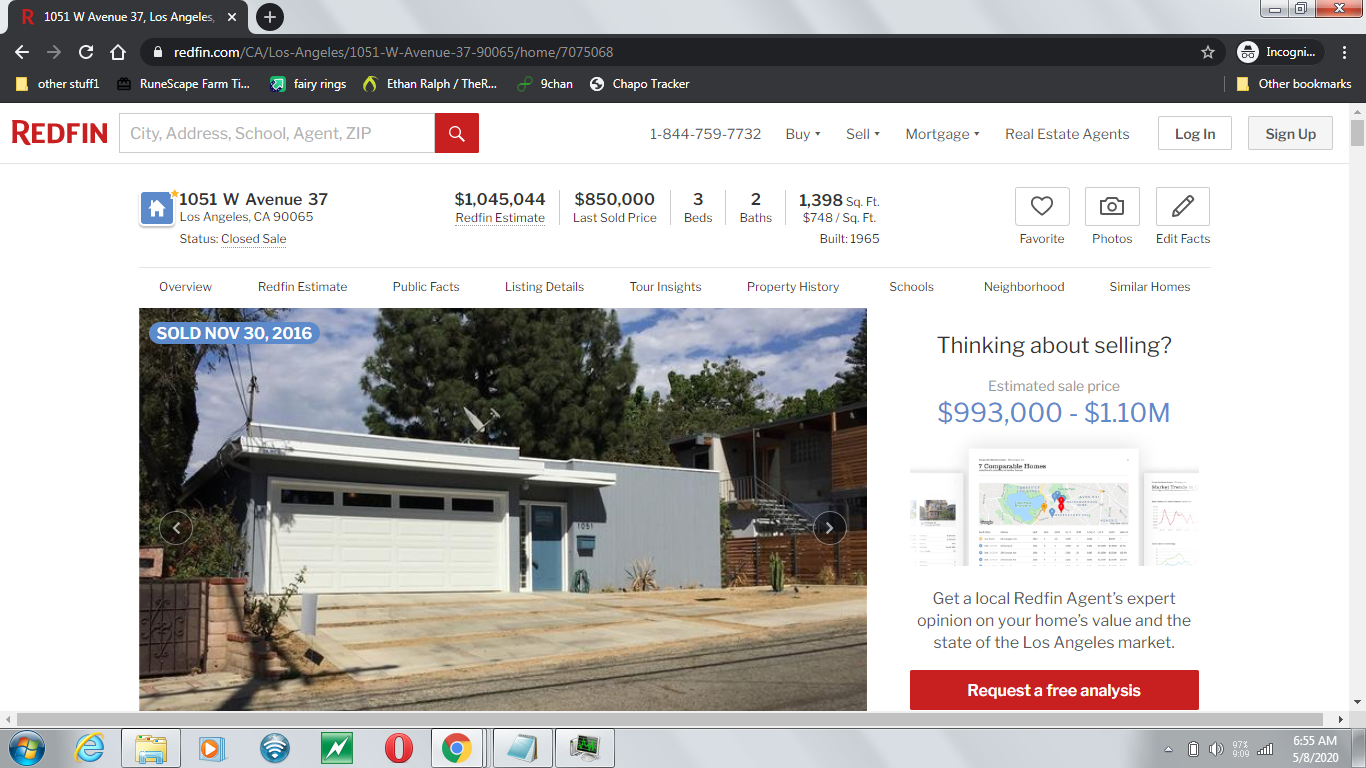1366x768 pixels.
Task: Launch Internet Explorer from taskbar
Action: (x=90, y=748)
